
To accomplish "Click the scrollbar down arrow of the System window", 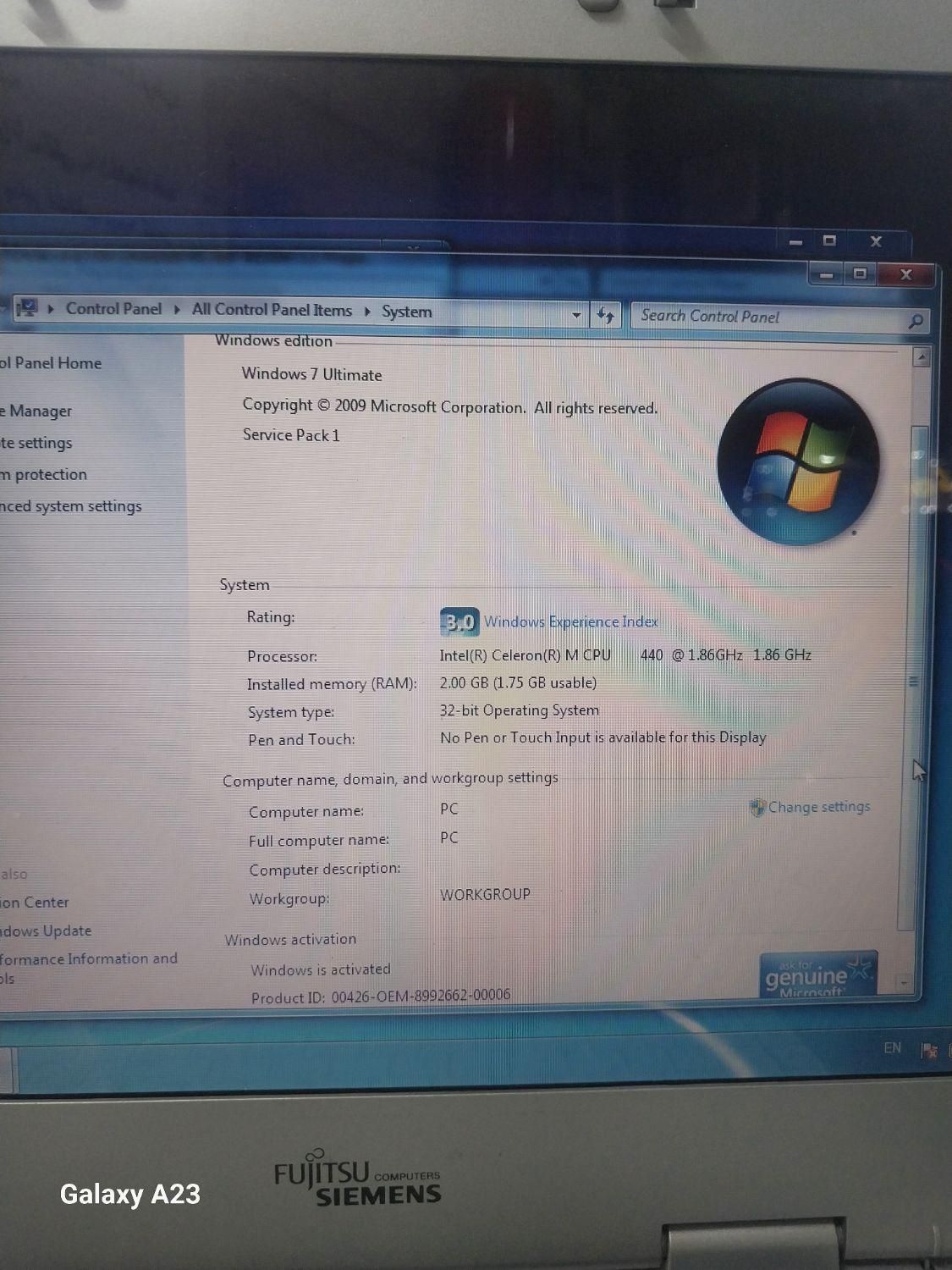I will (905, 982).
